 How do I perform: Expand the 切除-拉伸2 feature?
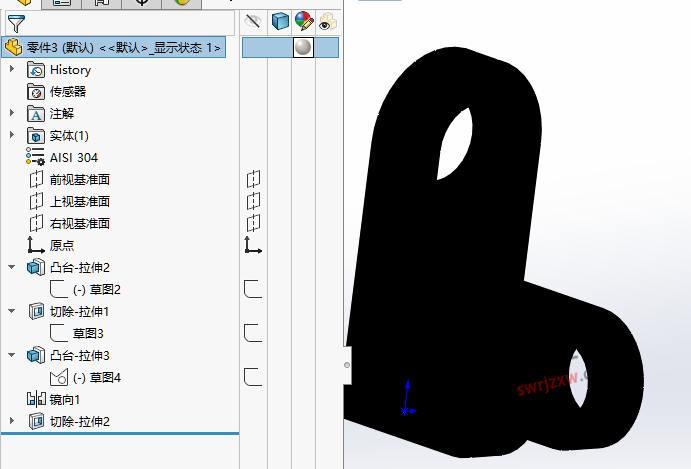pyautogui.click(x=12, y=421)
